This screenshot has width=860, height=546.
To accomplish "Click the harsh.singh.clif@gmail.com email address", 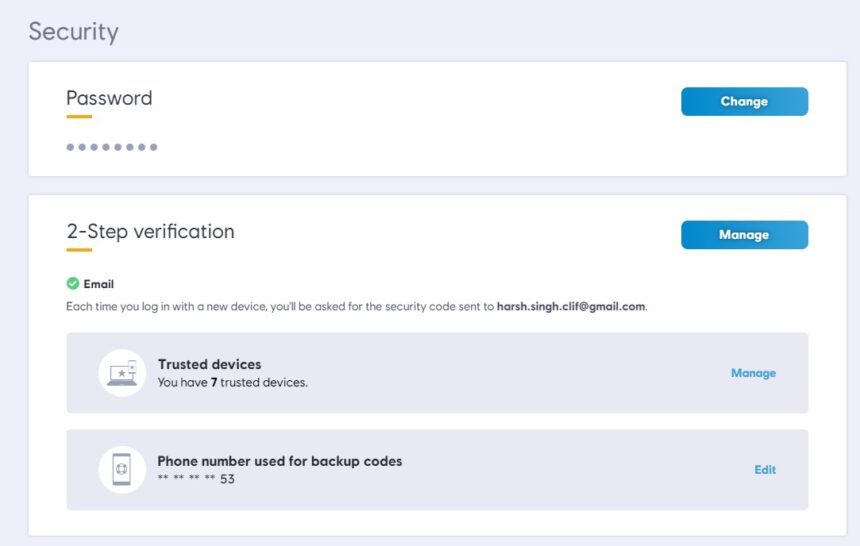I will point(571,307).
